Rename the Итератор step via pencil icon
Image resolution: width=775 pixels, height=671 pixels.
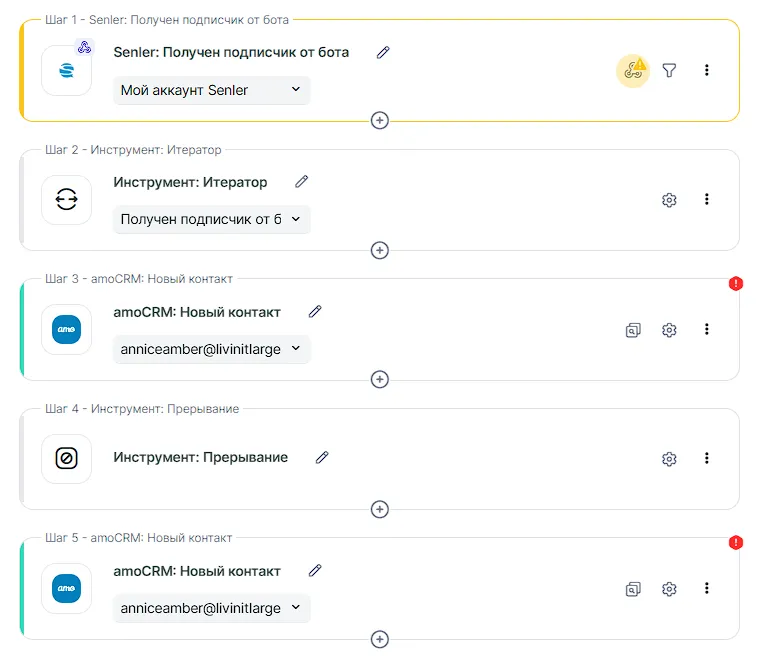(x=302, y=182)
